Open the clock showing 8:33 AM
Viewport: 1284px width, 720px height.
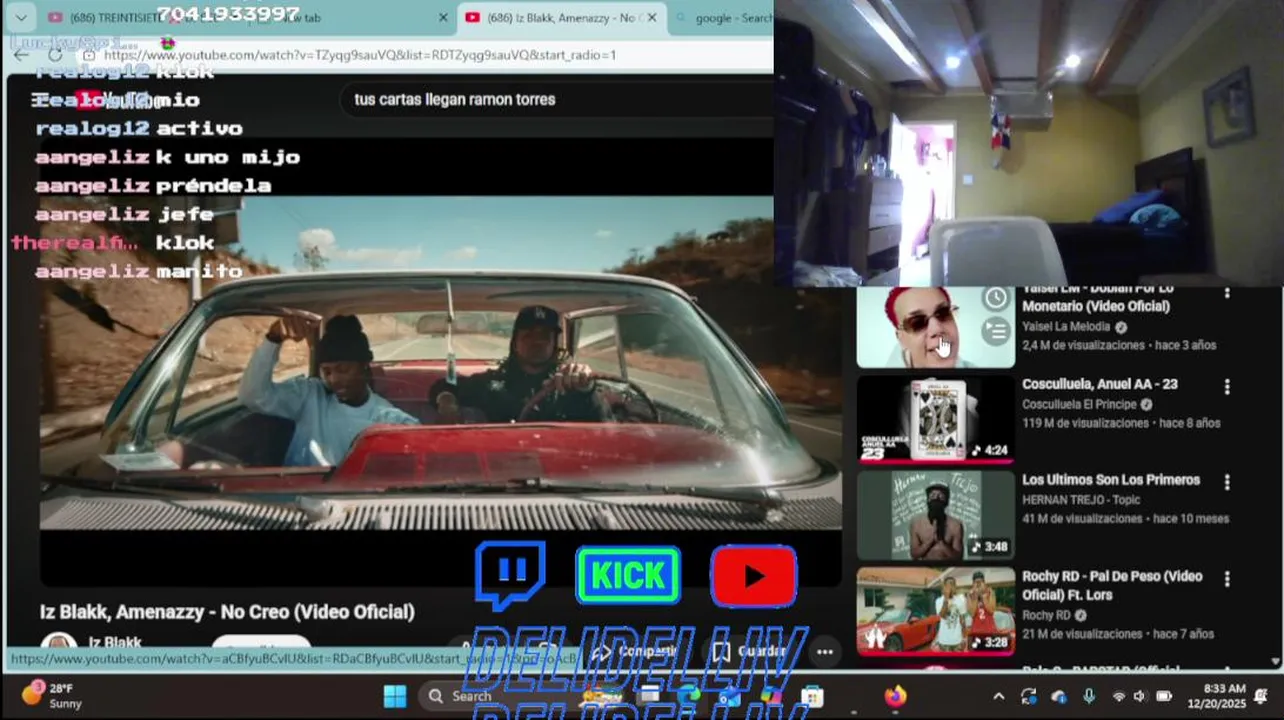tap(1216, 696)
